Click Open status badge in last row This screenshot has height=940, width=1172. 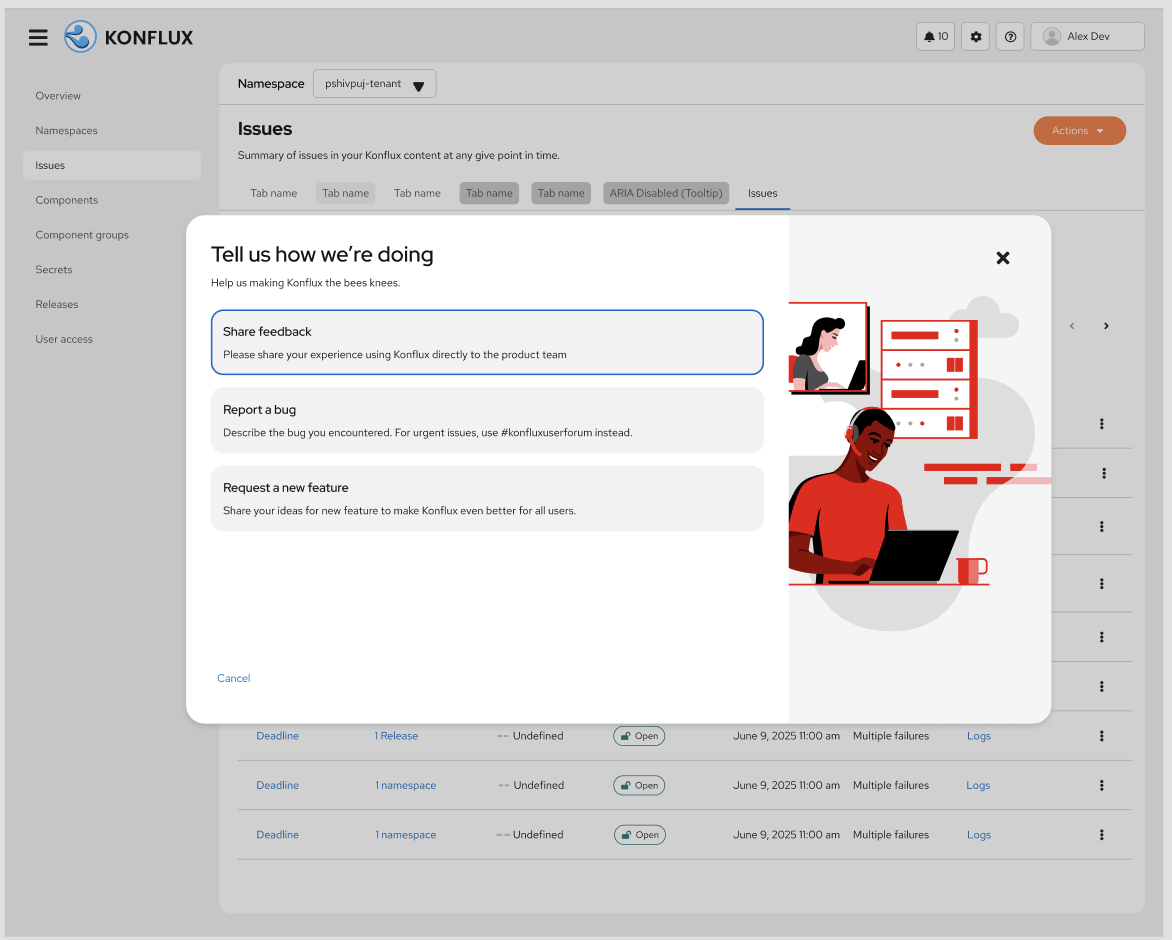coord(640,835)
